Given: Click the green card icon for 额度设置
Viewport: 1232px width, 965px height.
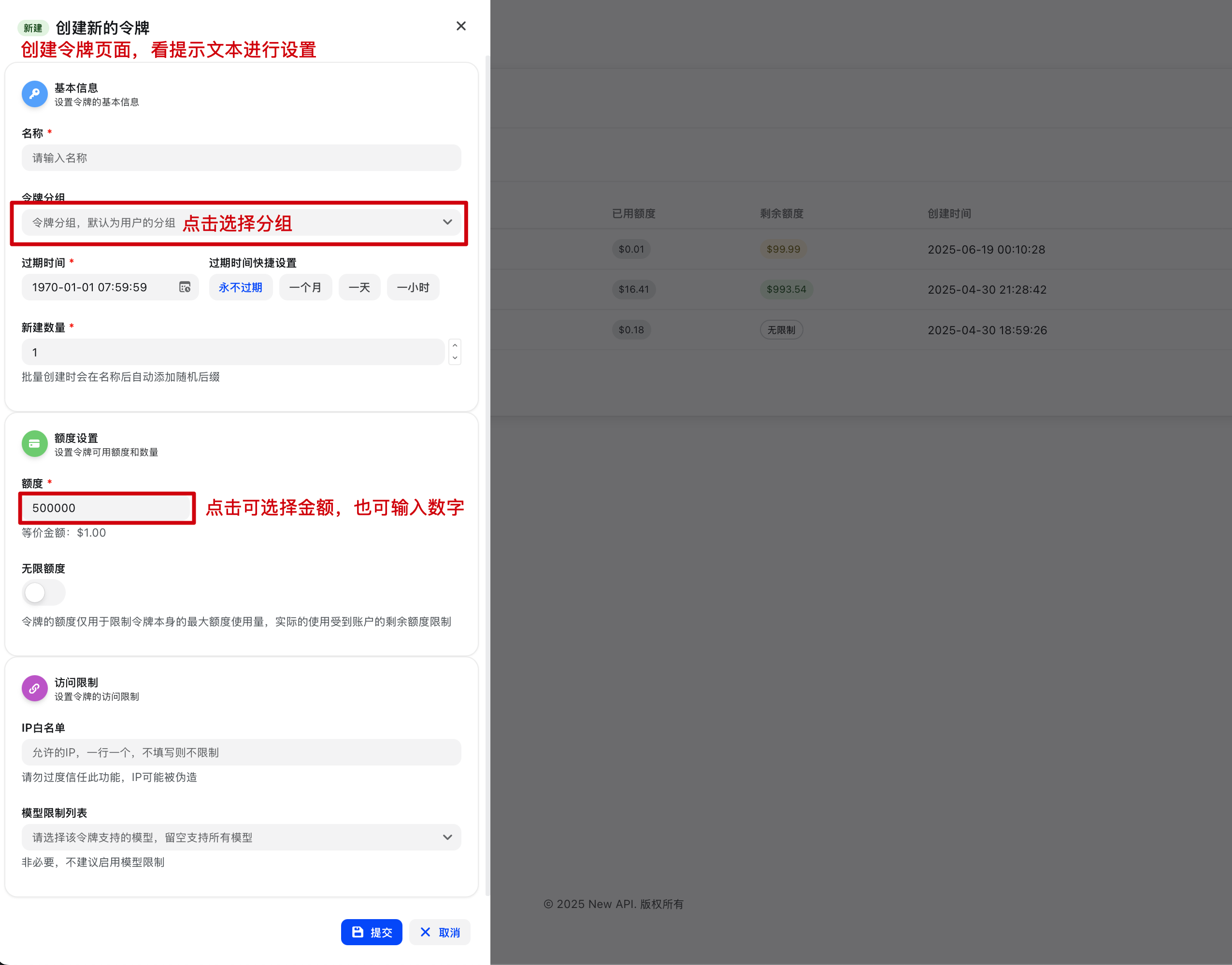Looking at the screenshot, I should coord(34,444).
